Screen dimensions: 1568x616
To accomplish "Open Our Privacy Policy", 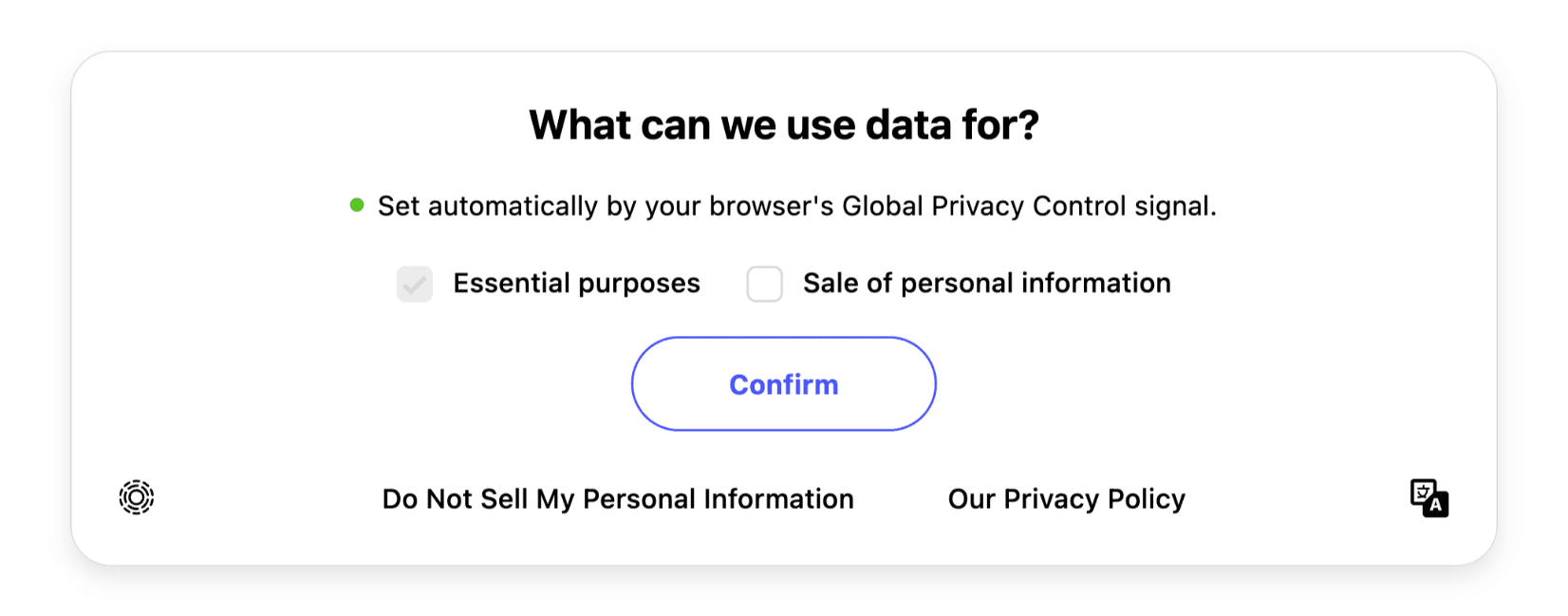I will (x=1065, y=497).
